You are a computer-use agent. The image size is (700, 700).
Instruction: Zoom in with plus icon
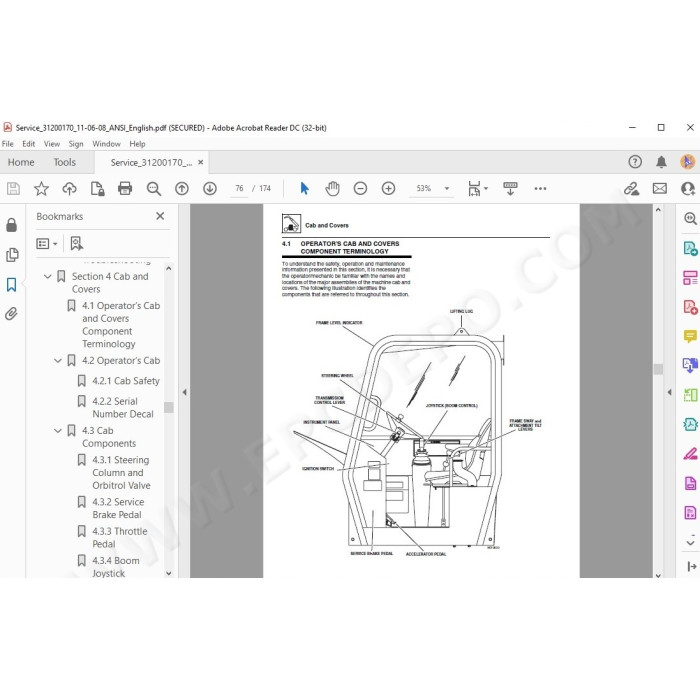tap(388, 188)
